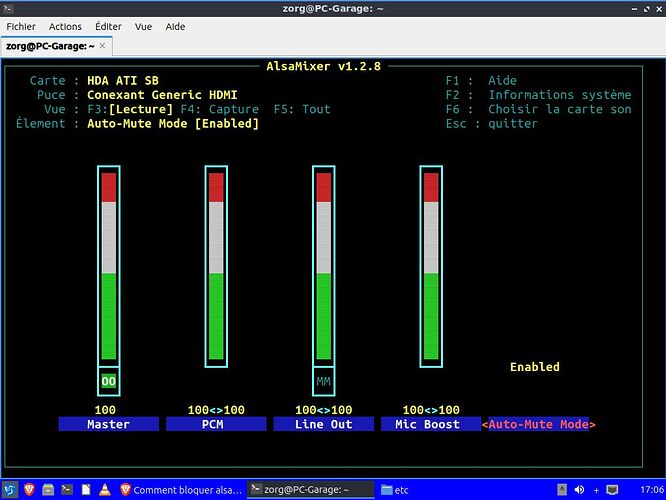The height and width of the screenshot is (500, 666).
Task: Toggle Master mute indicator OO
Action: [109, 381]
